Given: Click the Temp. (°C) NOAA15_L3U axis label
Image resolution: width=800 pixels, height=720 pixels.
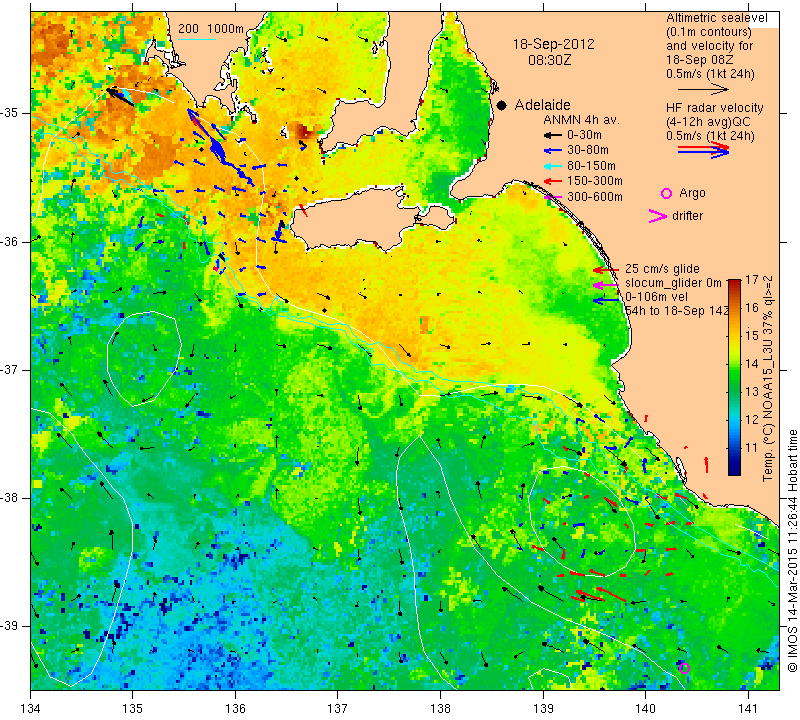Looking at the screenshot, I should click(768, 378).
